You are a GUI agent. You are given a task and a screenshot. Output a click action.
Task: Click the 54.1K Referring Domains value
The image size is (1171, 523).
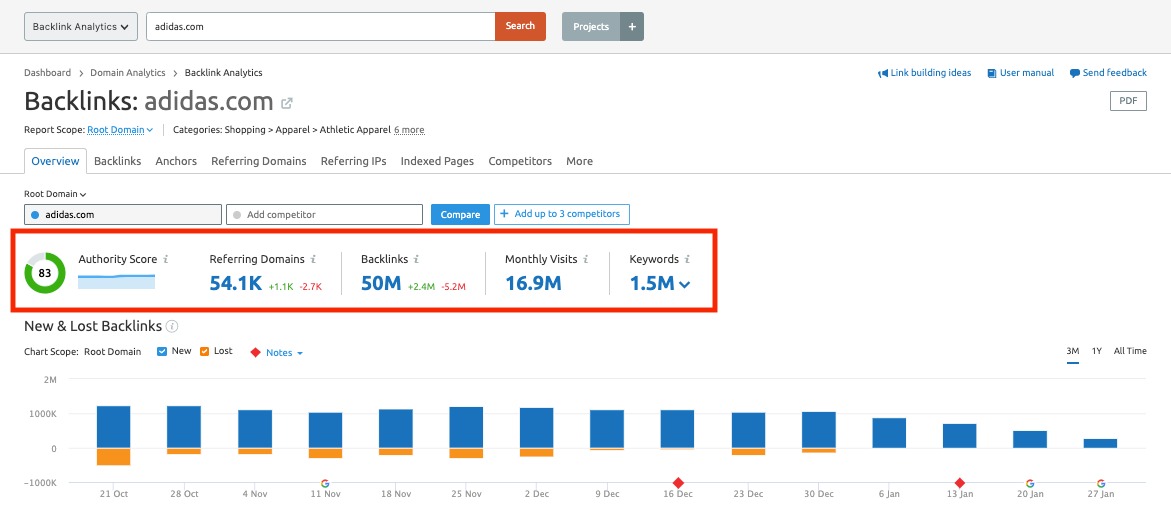click(x=236, y=283)
